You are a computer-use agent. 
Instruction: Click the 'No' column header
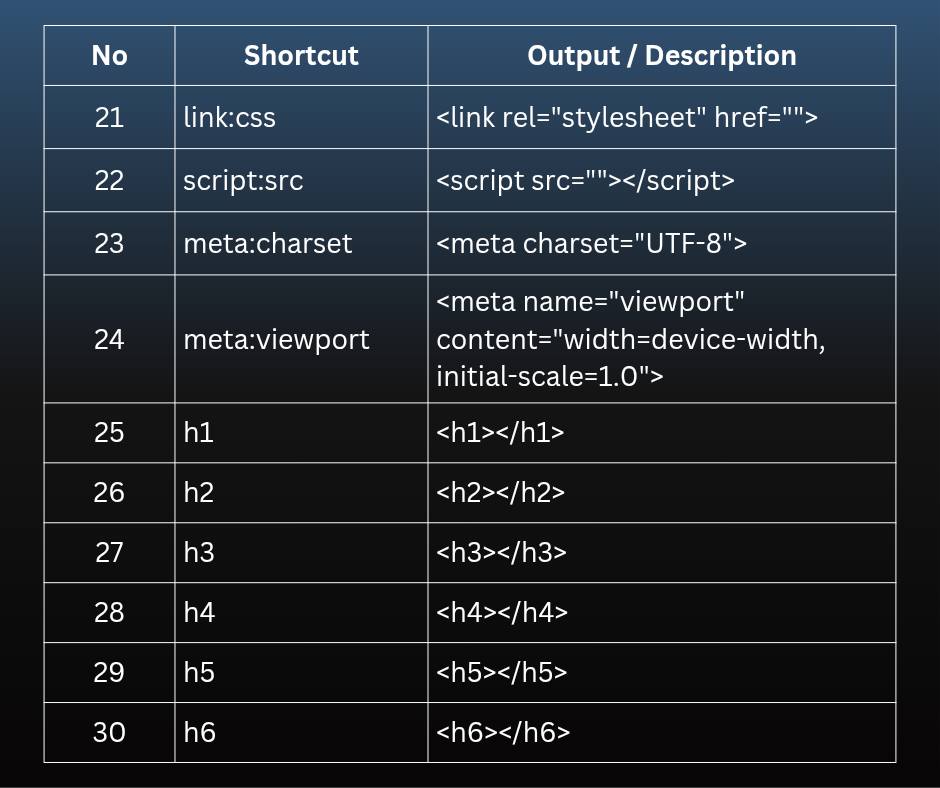(109, 55)
